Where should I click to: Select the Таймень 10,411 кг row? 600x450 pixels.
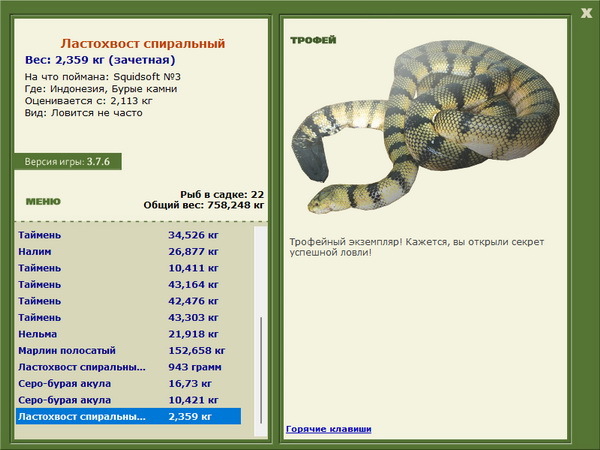(x=129, y=268)
